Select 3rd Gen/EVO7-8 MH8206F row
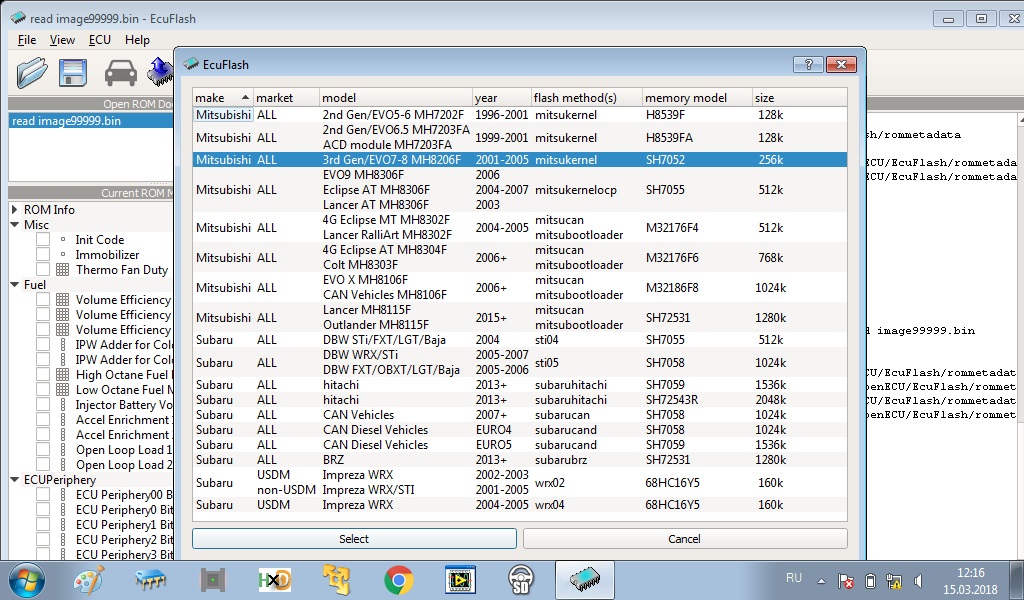Viewport: 1024px width, 600px height. (x=520, y=159)
